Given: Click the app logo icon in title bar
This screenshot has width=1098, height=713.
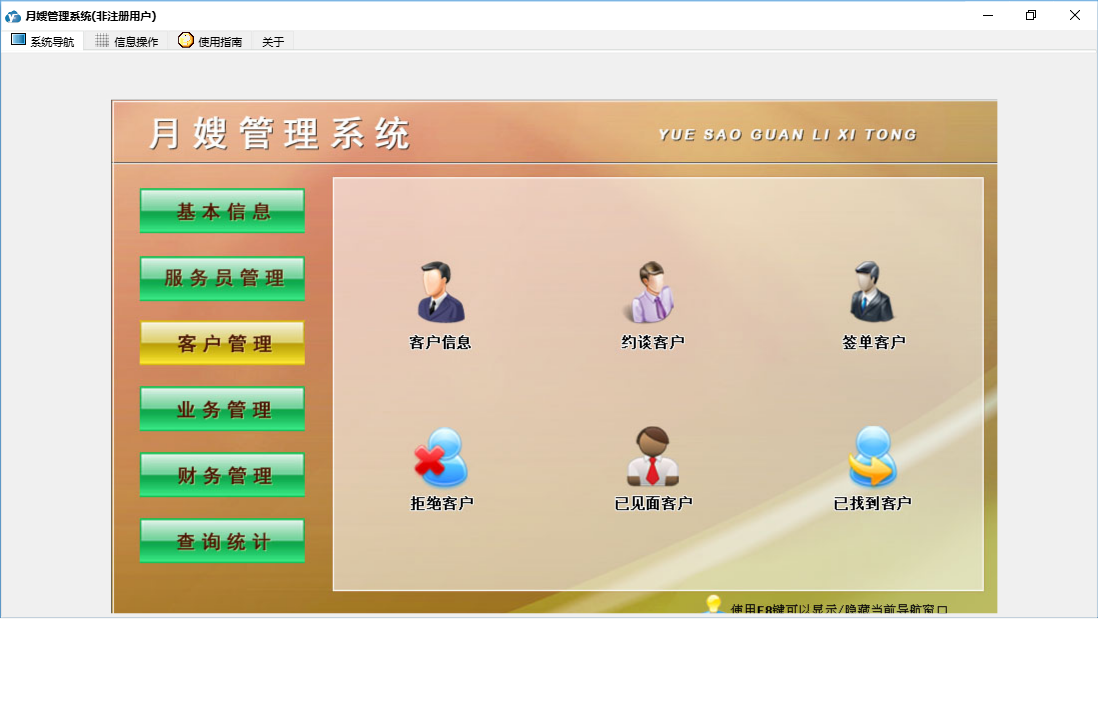Looking at the screenshot, I should (13, 15).
